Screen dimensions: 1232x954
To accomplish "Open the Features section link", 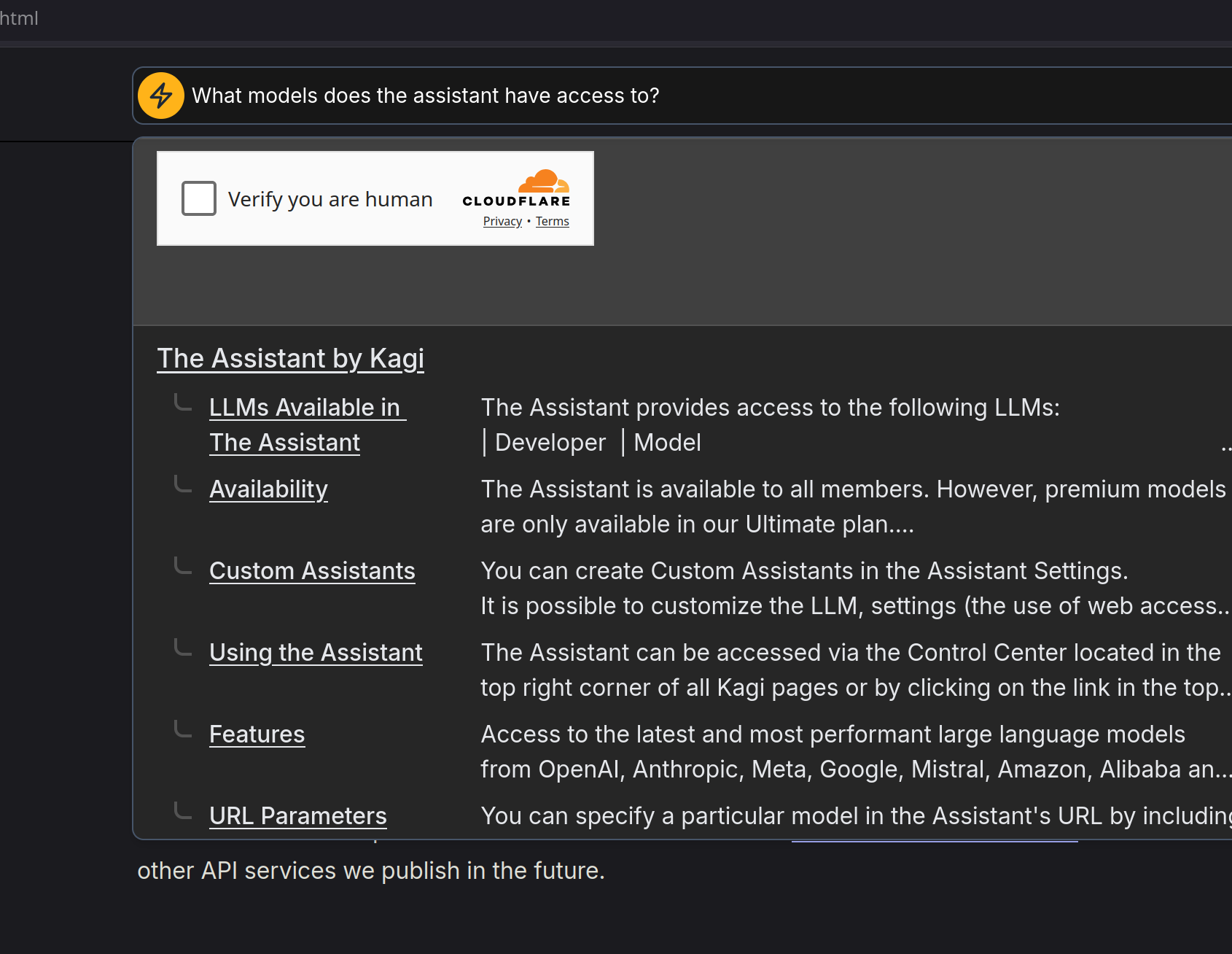I will [257, 734].
